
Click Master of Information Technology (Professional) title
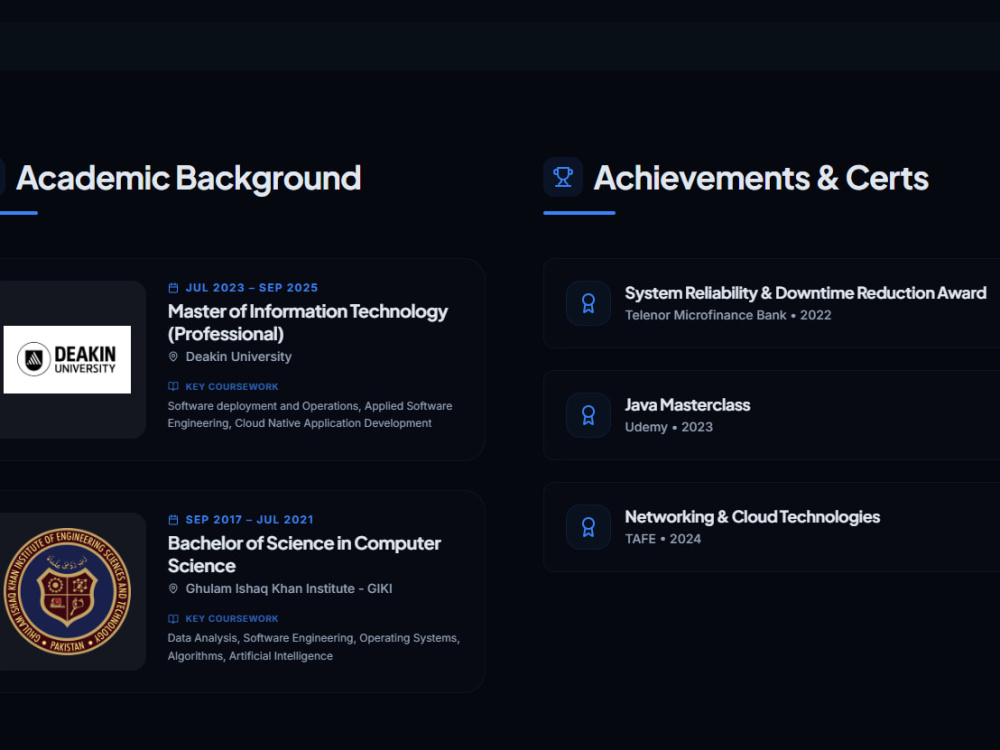(307, 323)
